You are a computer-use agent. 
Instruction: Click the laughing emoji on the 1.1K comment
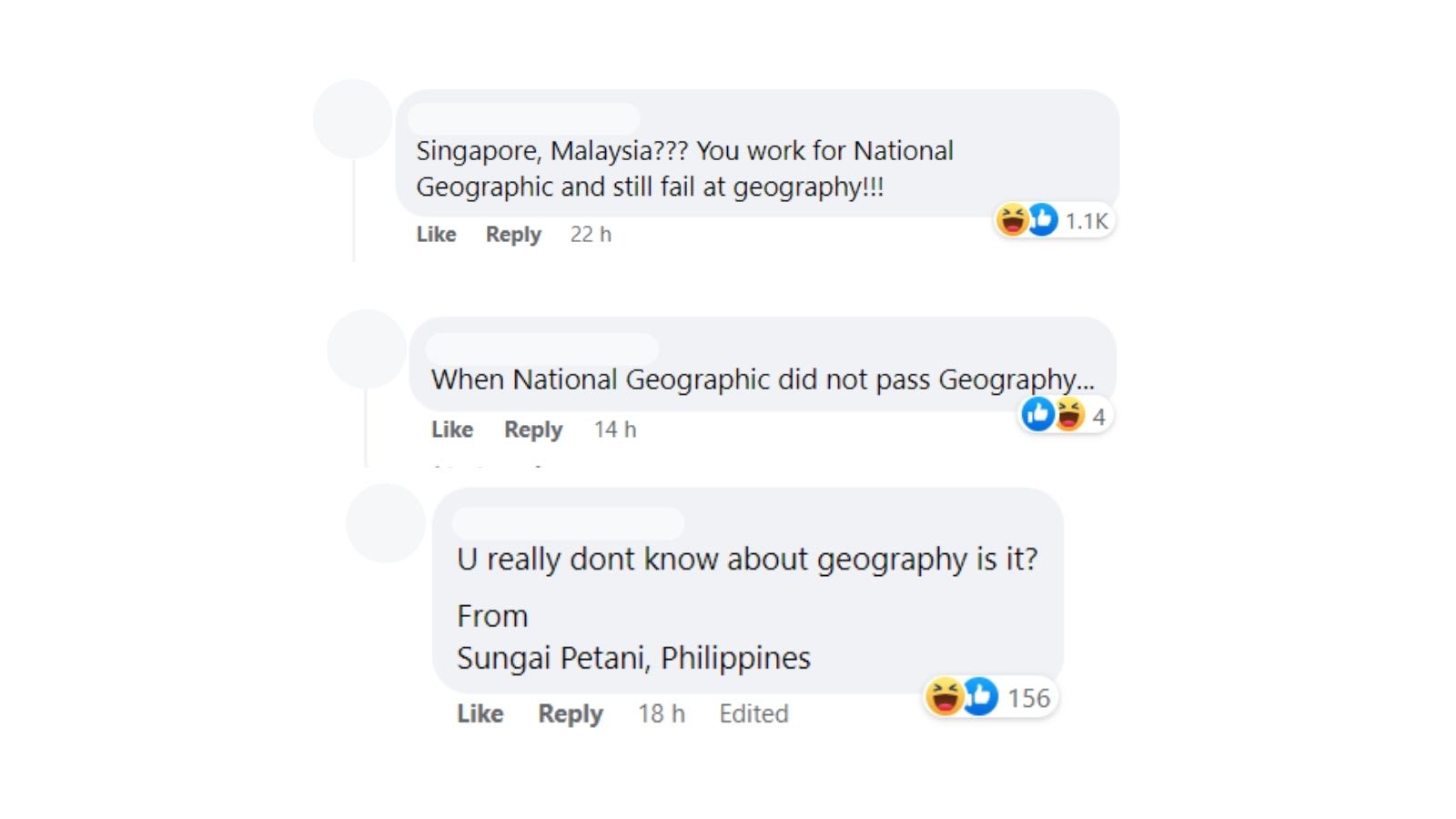[x=1012, y=220]
